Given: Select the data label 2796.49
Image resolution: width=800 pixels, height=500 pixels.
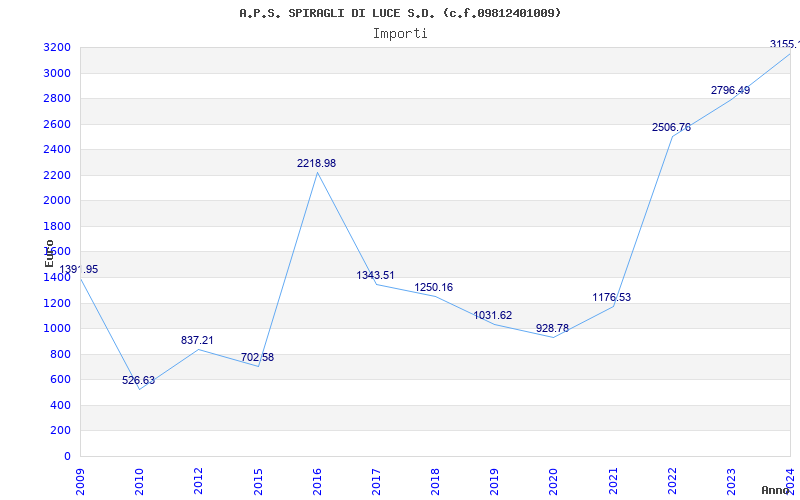Looking at the screenshot, I should coord(730,90).
